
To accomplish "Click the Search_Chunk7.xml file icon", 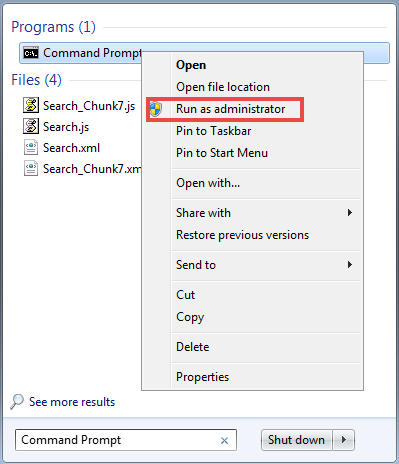I will click(31, 169).
